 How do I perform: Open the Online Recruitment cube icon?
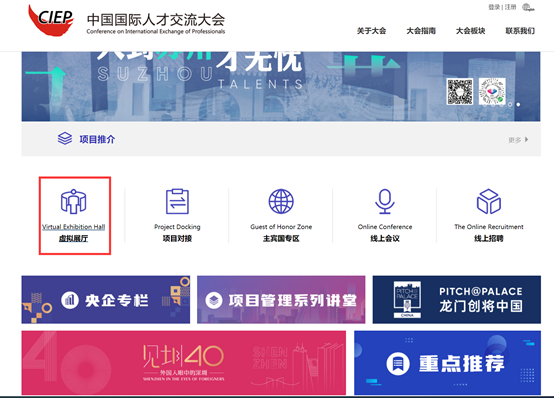pyautogui.click(x=489, y=201)
